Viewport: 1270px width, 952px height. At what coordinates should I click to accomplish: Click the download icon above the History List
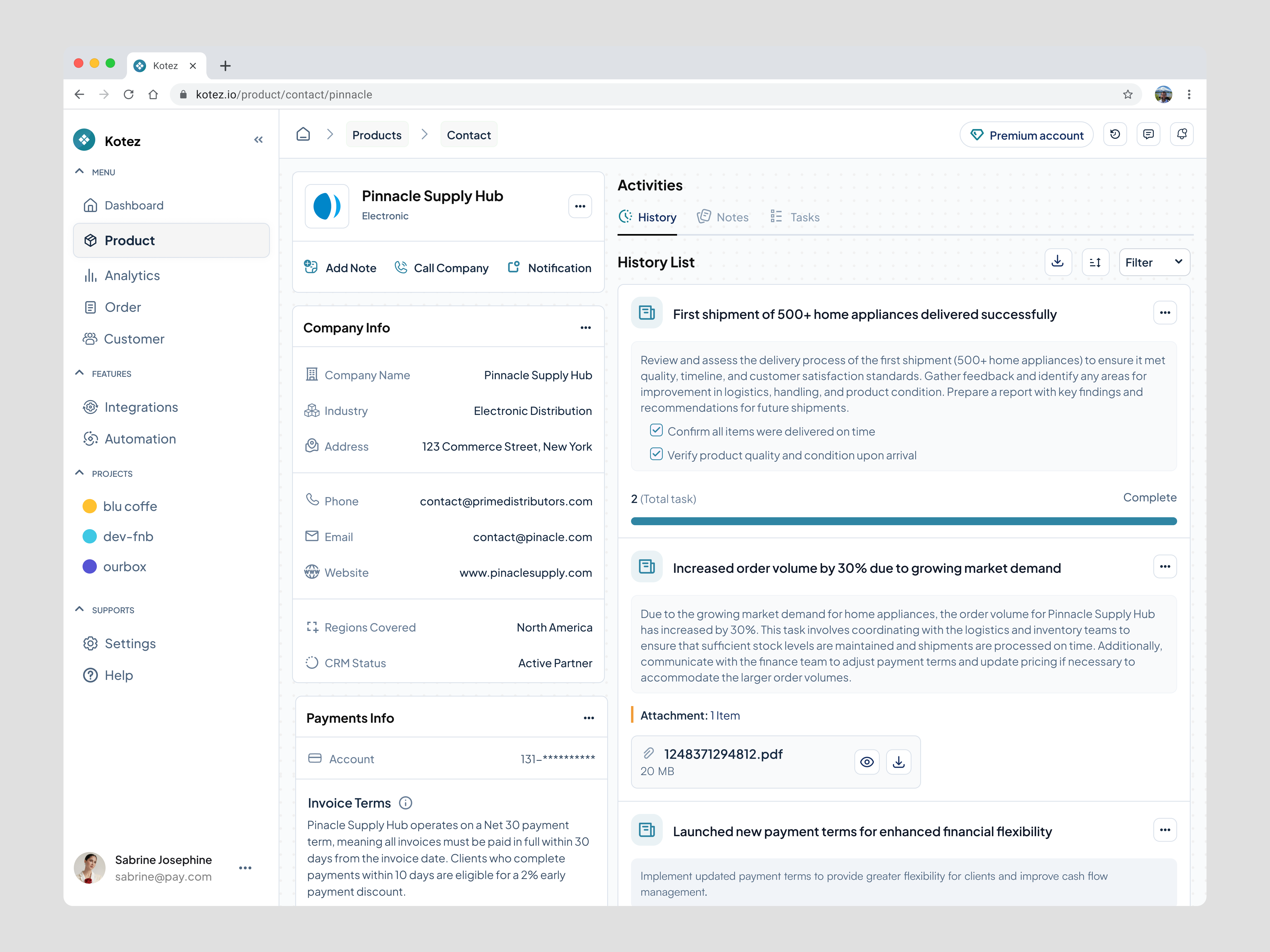pyautogui.click(x=1058, y=262)
